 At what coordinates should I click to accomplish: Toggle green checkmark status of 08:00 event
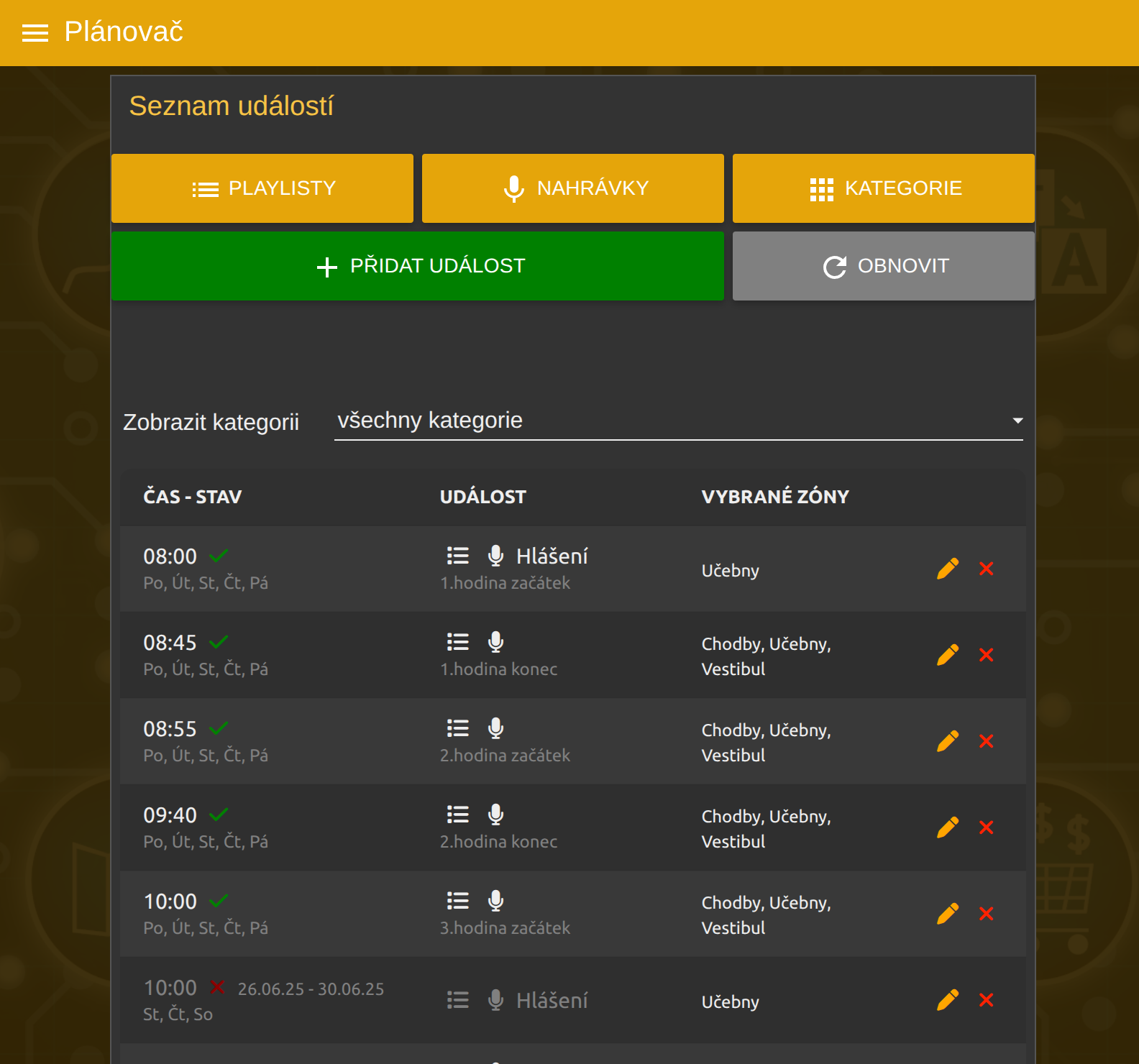coord(219,556)
